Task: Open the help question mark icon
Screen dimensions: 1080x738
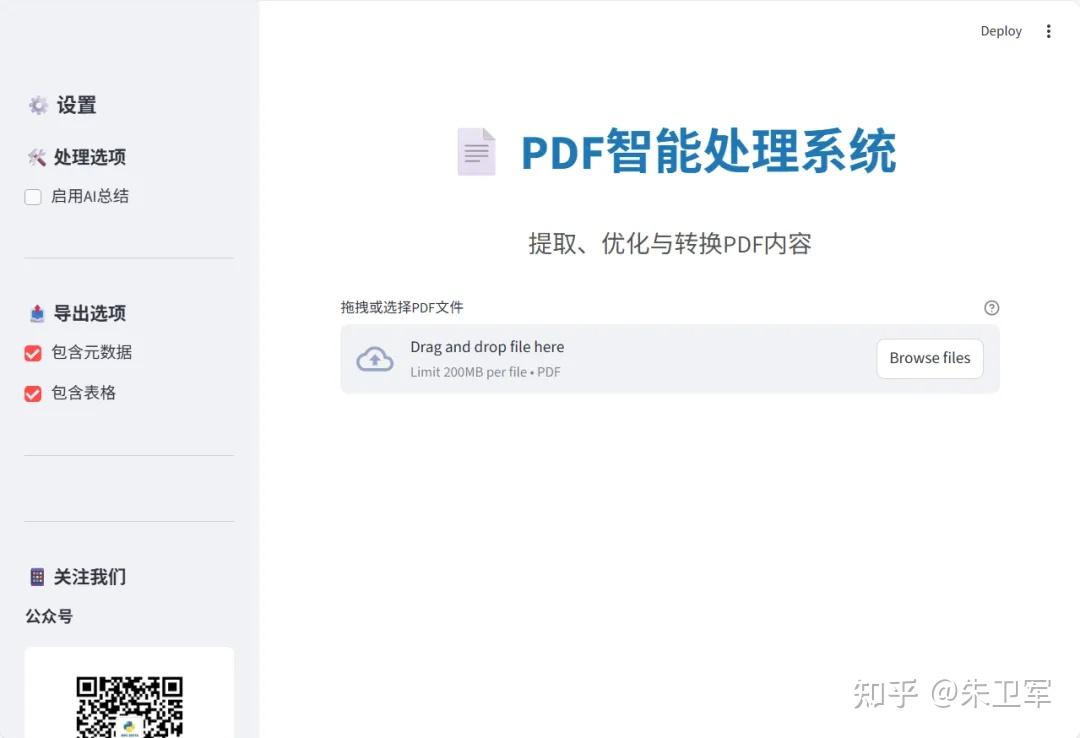Action: (991, 307)
